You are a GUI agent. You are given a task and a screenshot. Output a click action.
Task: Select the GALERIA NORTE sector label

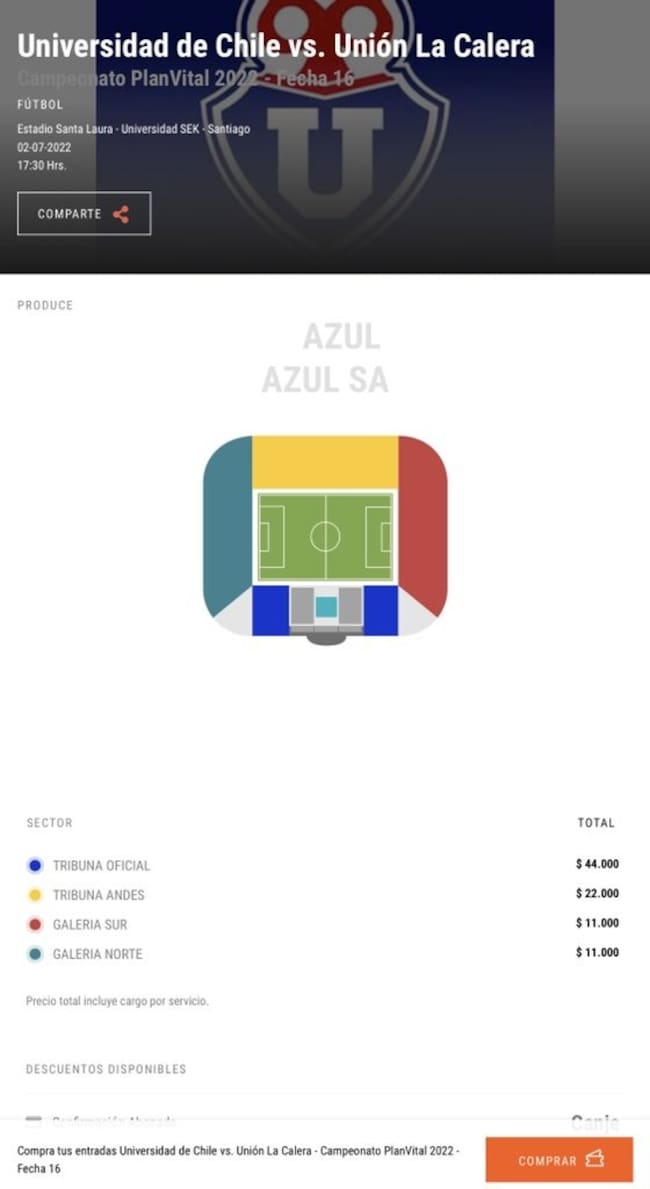point(97,954)
